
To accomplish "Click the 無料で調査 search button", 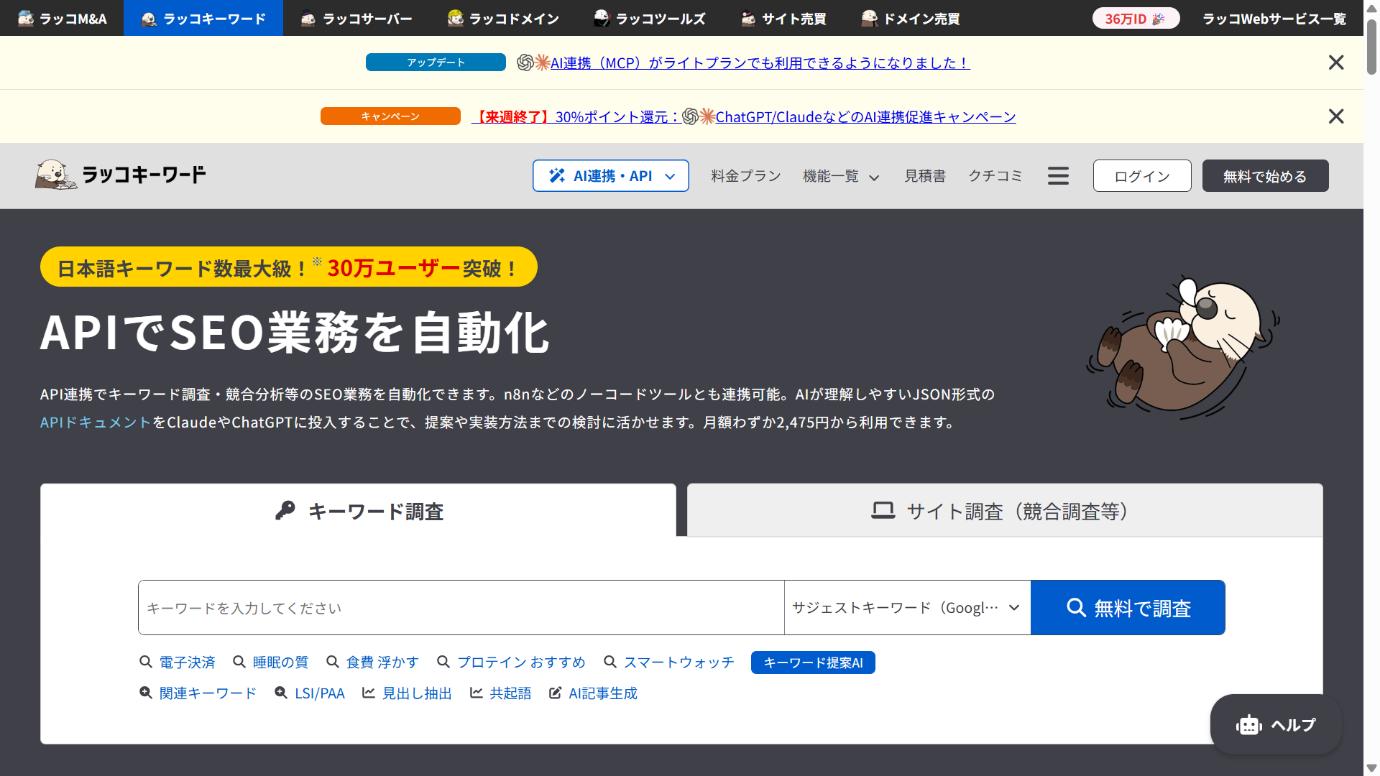I will [1128, 608].
